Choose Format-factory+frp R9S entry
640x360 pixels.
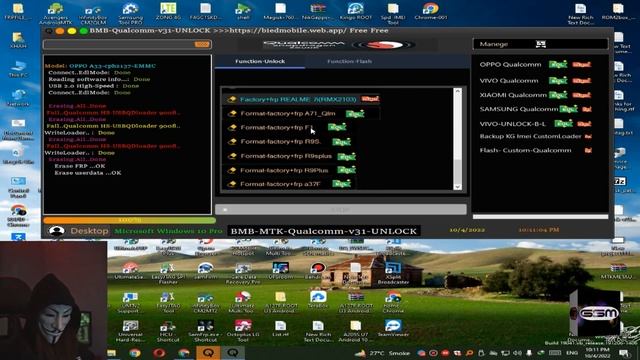pos(281,142)
